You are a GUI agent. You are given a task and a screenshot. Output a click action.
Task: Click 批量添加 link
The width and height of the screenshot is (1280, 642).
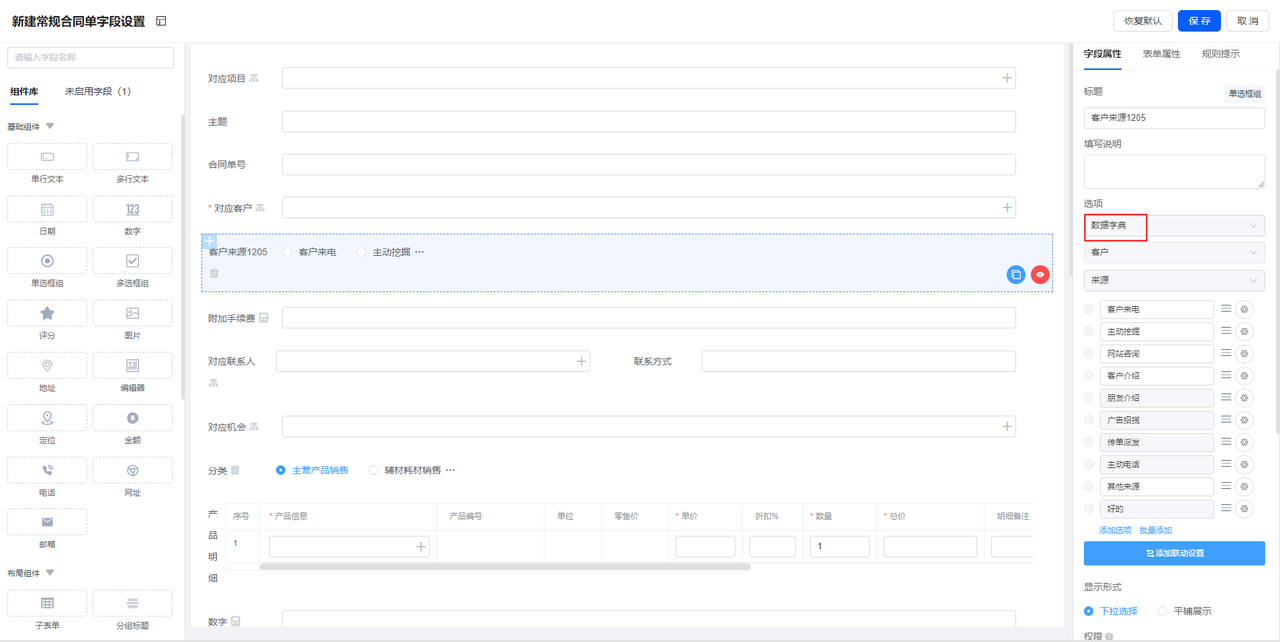coord(1155,530)
